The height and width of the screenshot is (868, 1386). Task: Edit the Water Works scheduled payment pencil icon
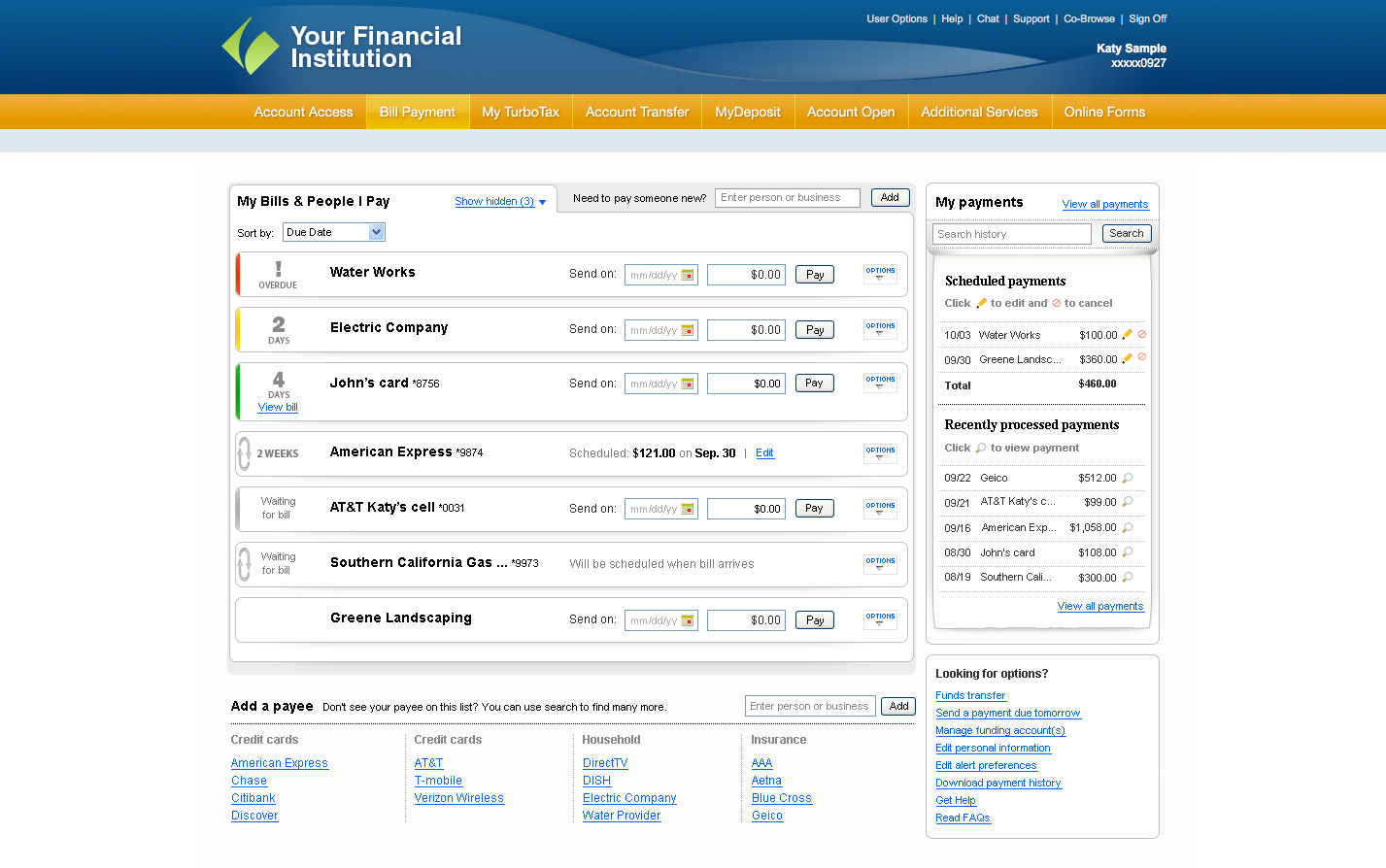pyautogui.click(x=1127, y=334)
